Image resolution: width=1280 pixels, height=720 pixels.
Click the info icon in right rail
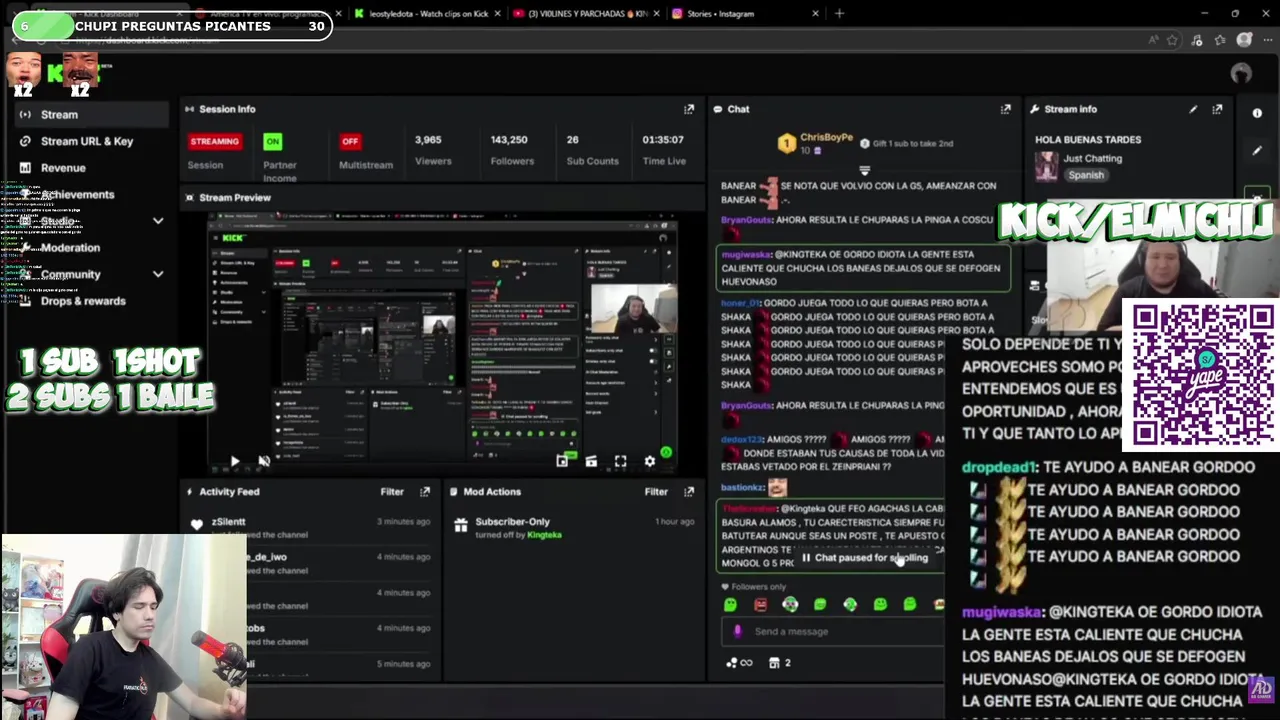coord(1257,113)
